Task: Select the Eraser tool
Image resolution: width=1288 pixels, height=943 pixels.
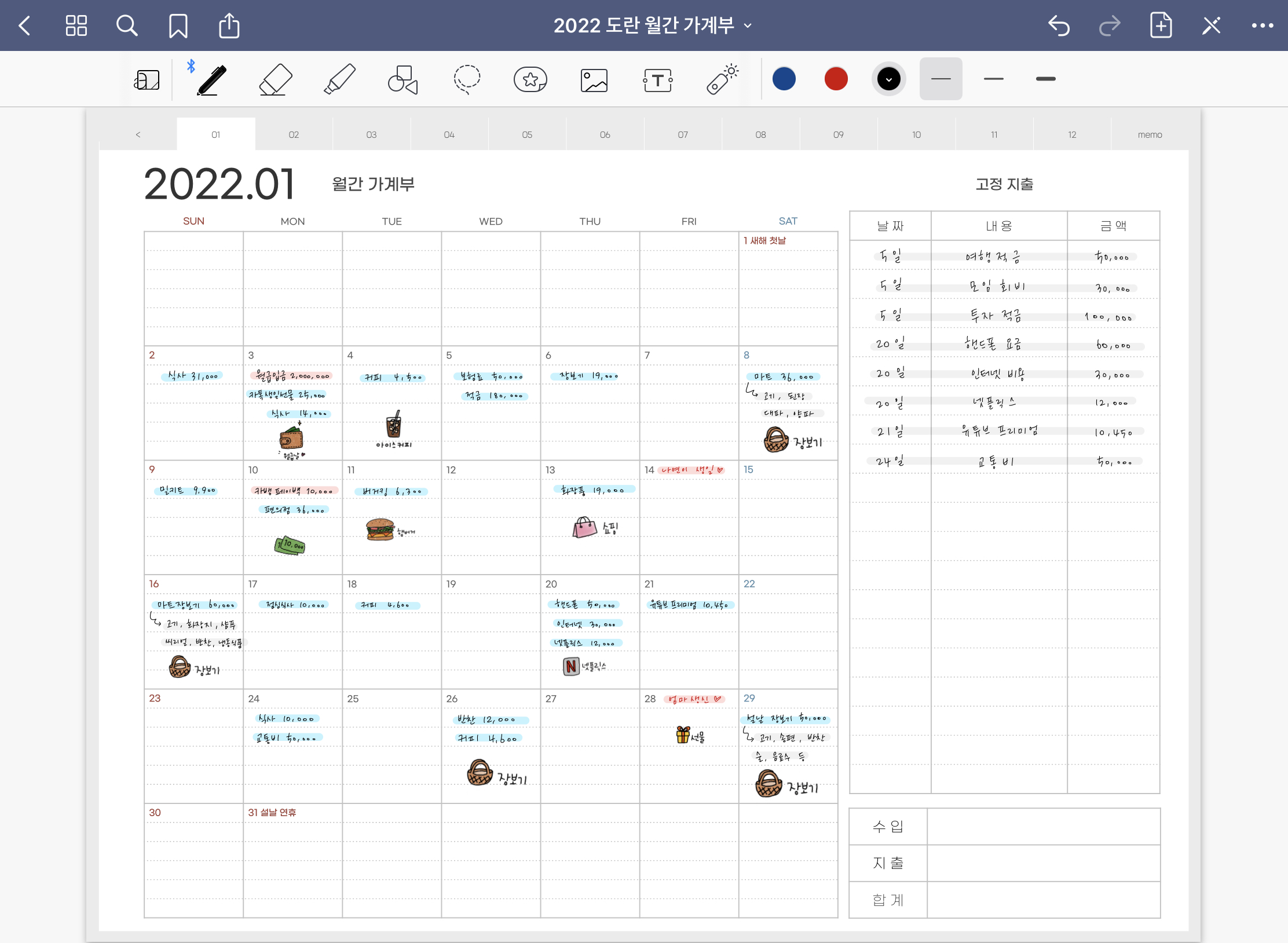Action: point(275,79)
